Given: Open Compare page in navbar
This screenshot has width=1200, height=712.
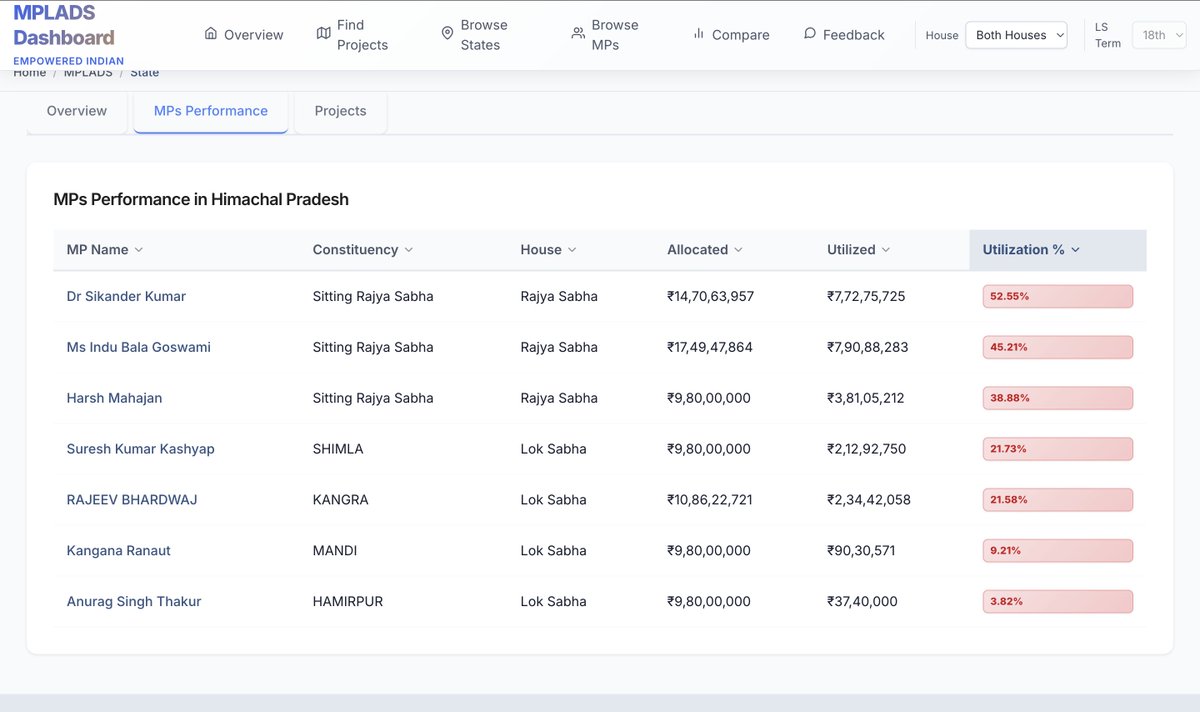Looking at the screenshot, I should (731, 35).
